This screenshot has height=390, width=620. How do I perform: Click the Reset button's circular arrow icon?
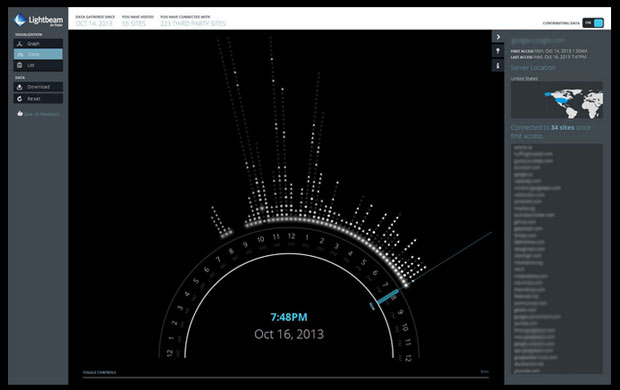tap(19, 98)
